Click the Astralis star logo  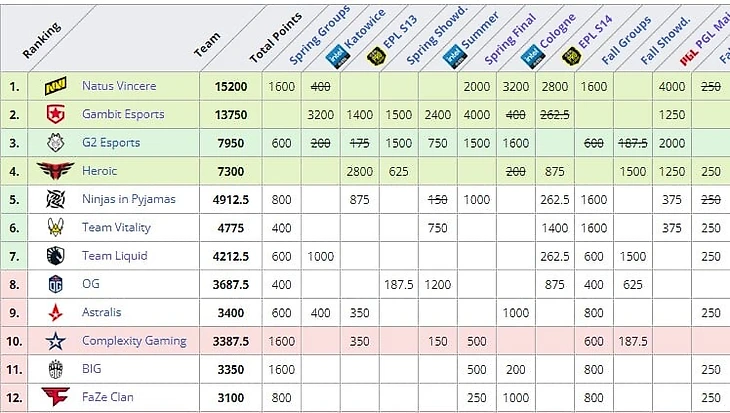point(55,312)
